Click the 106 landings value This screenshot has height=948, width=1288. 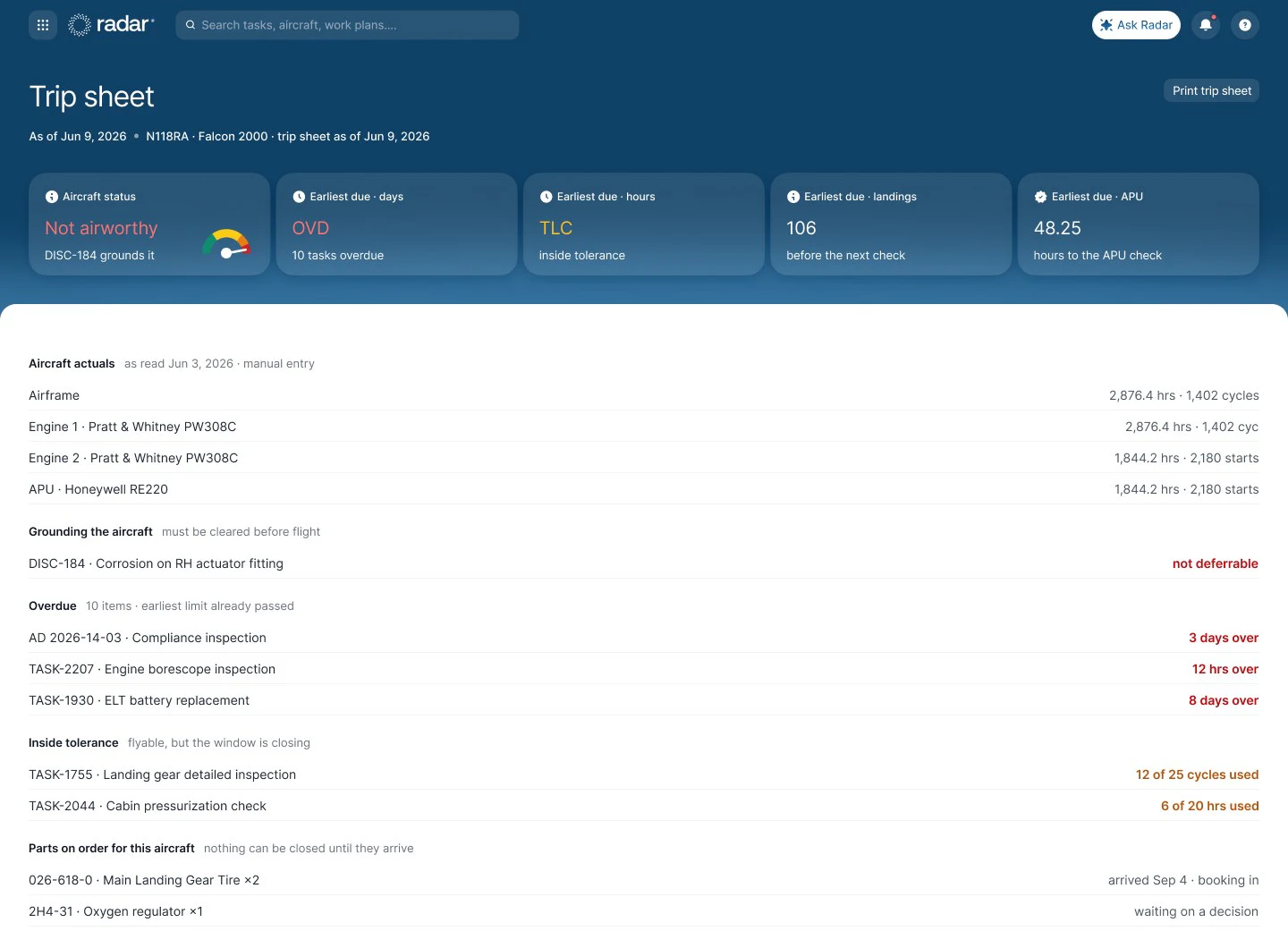801,228
